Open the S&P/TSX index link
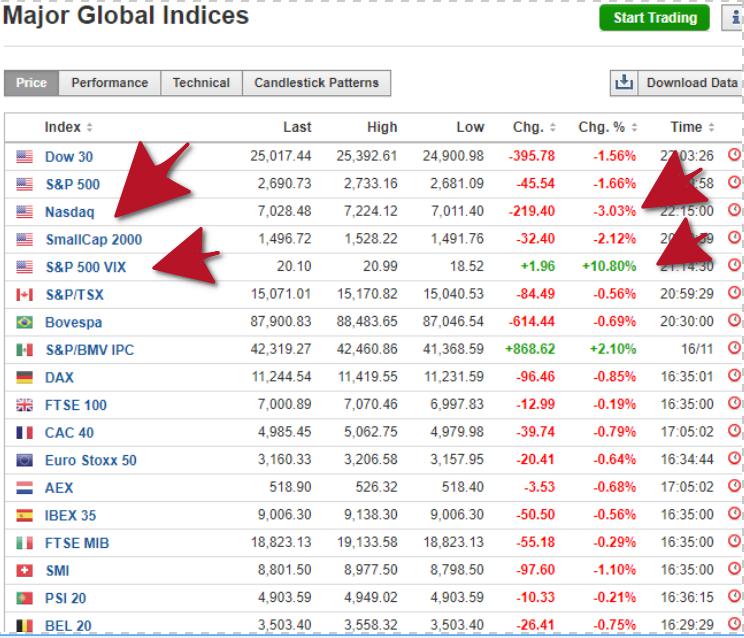The width and height of the screenshot is (744, 638). click(74, 295)
